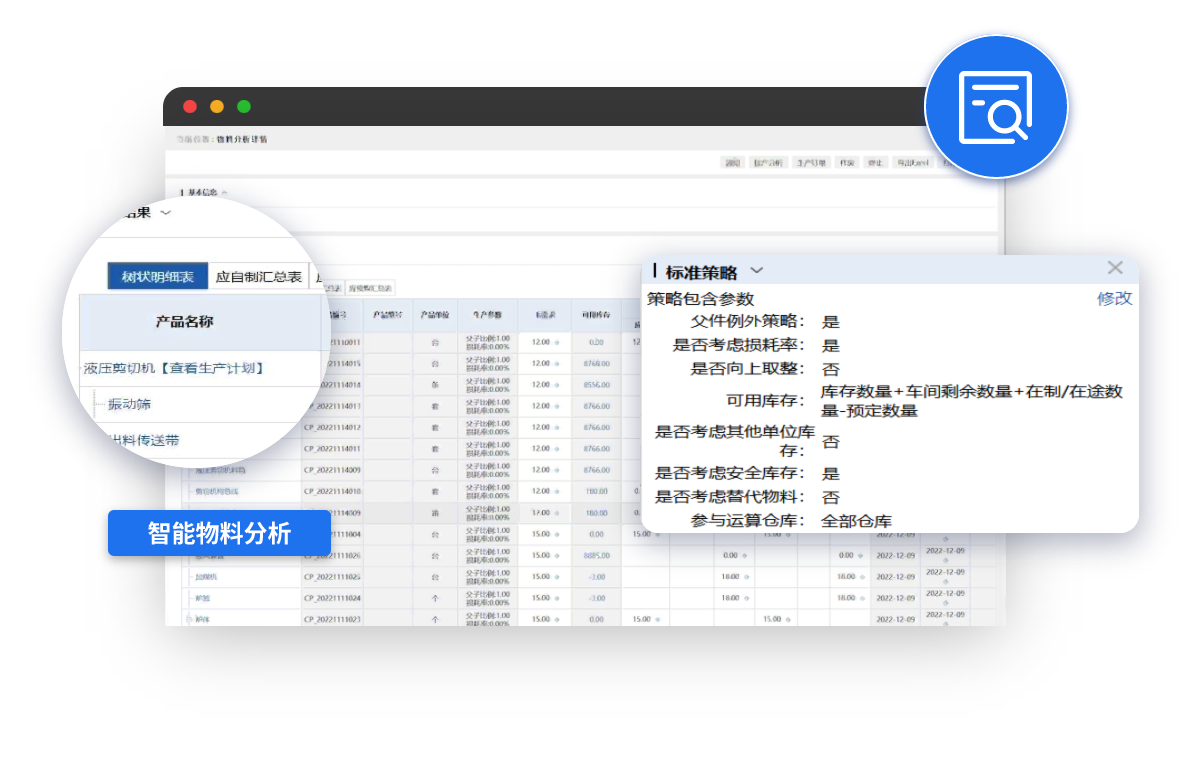Click the 智能物料分析 blue label button

[219, 533]
